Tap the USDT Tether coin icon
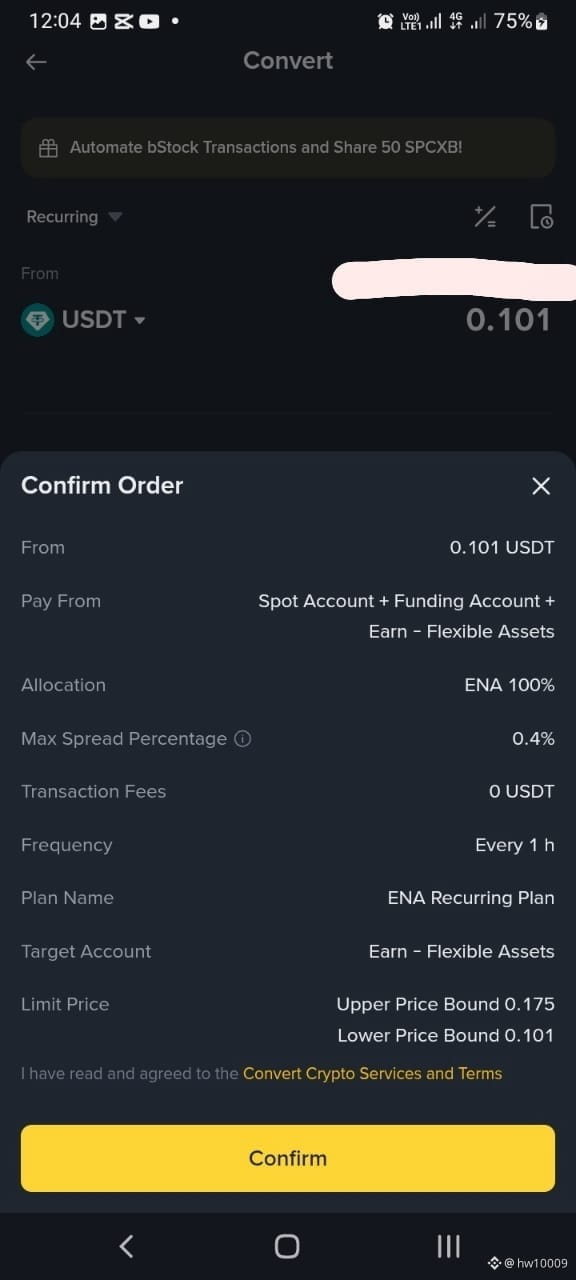 tap(37, 320)
